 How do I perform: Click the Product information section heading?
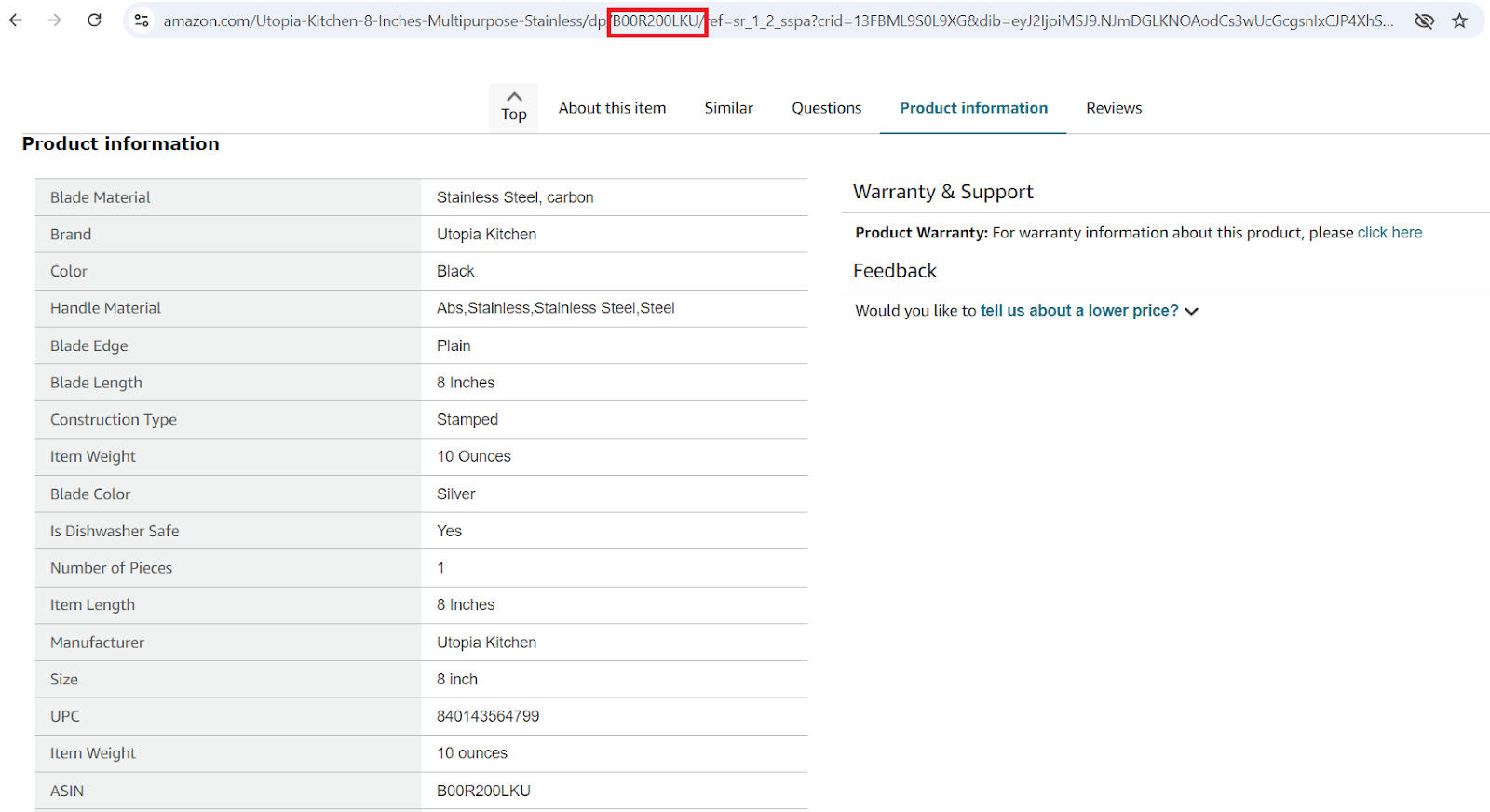pyautogui.click(x=121, y=143)
